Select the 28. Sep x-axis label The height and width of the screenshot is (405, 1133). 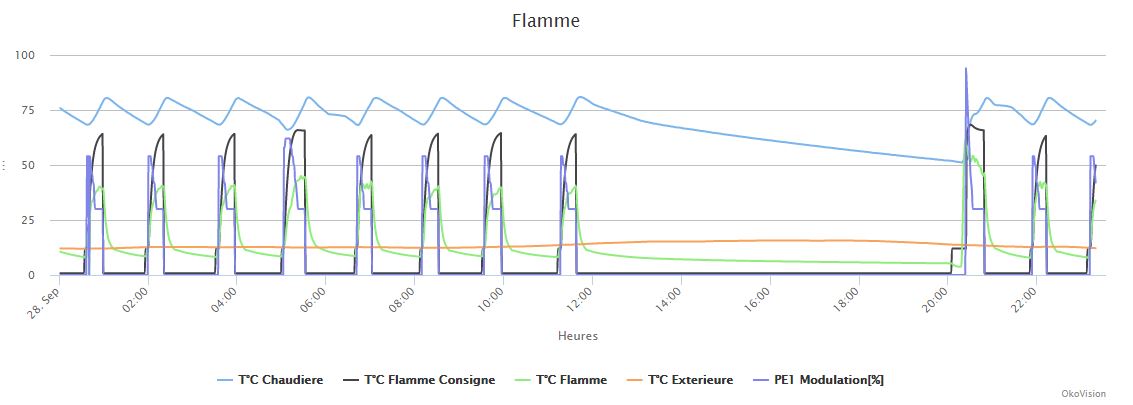tap(50, 297)
